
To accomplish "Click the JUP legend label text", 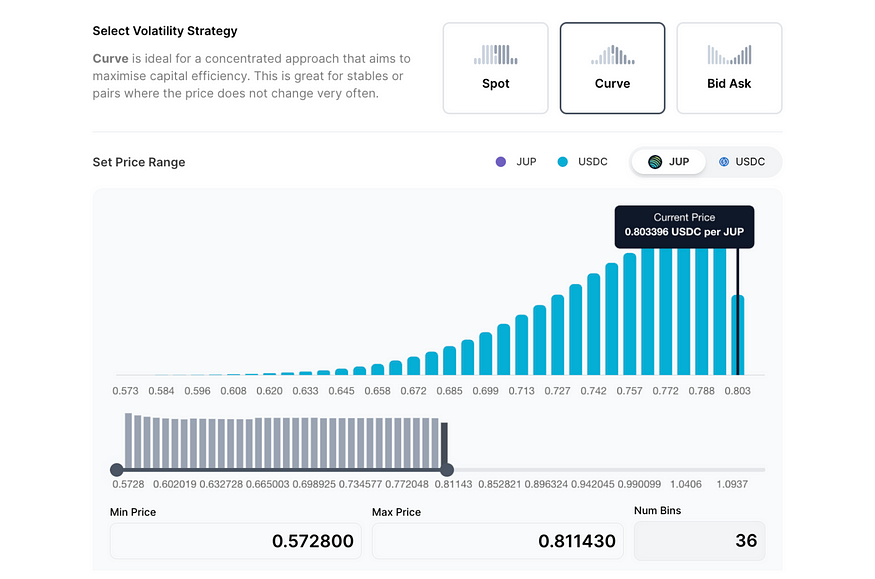I will pos(526,162).
